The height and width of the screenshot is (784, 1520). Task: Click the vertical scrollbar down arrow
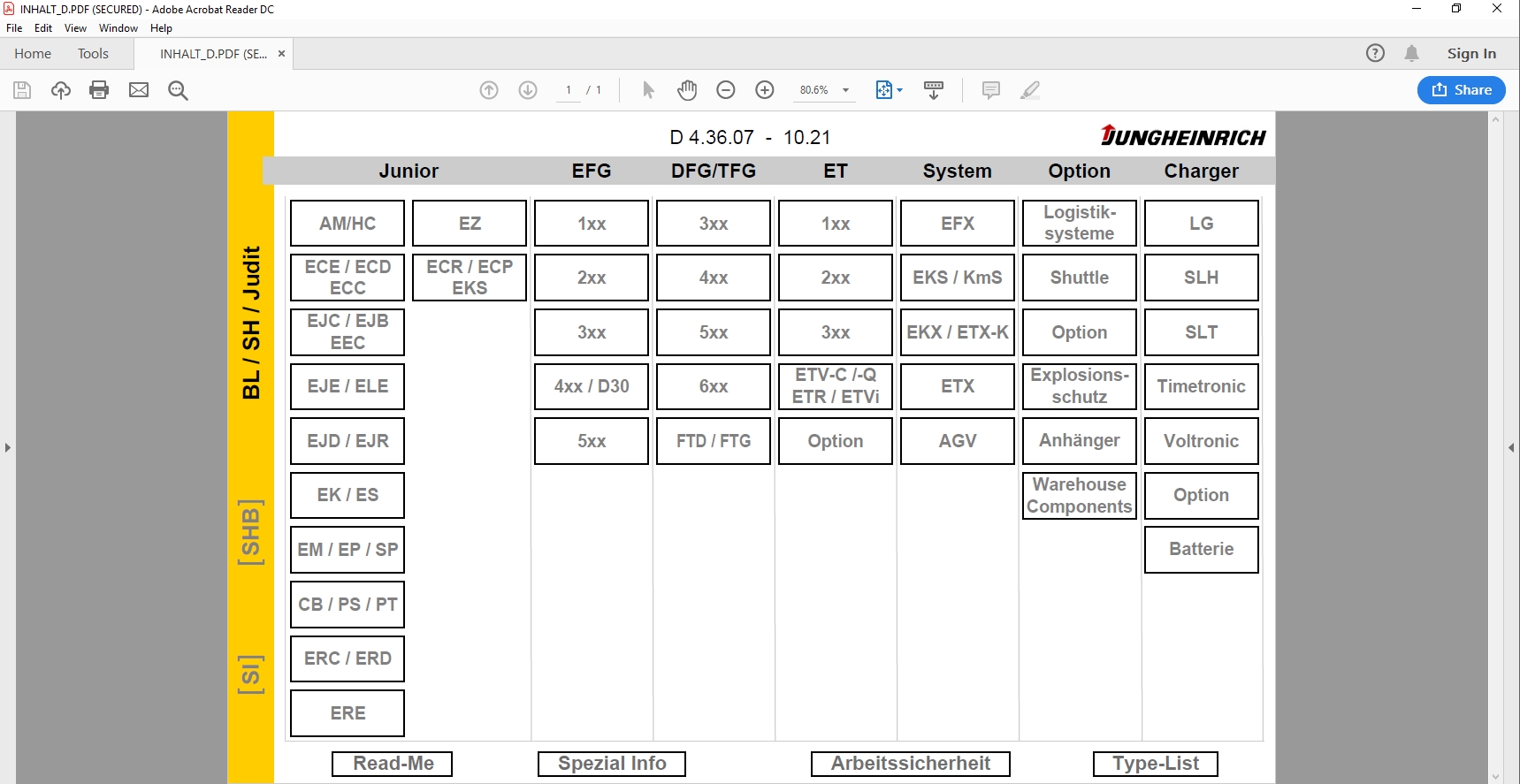click(x=1496, y=777)
